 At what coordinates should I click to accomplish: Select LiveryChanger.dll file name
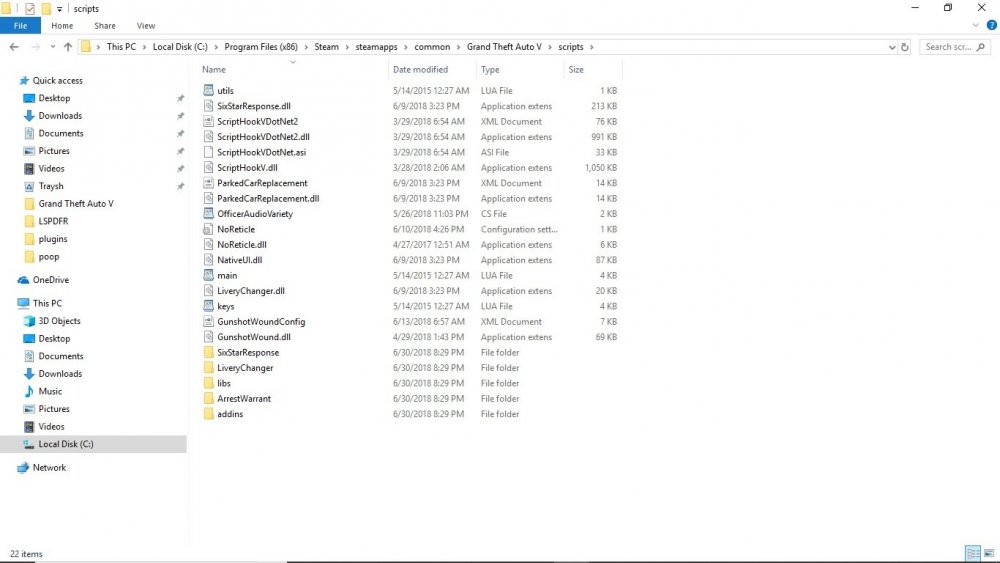point(251,291)
